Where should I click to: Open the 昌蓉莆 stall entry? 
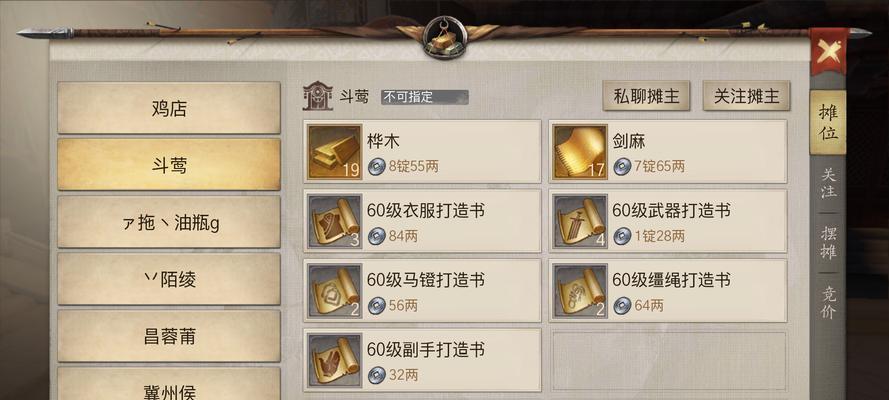click(x=169, y=336)
